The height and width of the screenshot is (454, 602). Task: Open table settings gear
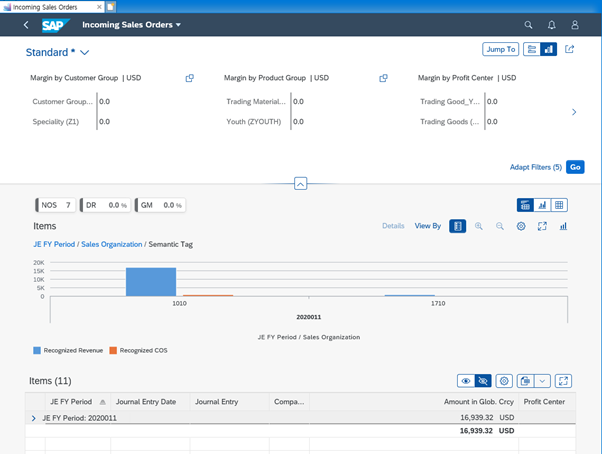[x=504, y=381]
